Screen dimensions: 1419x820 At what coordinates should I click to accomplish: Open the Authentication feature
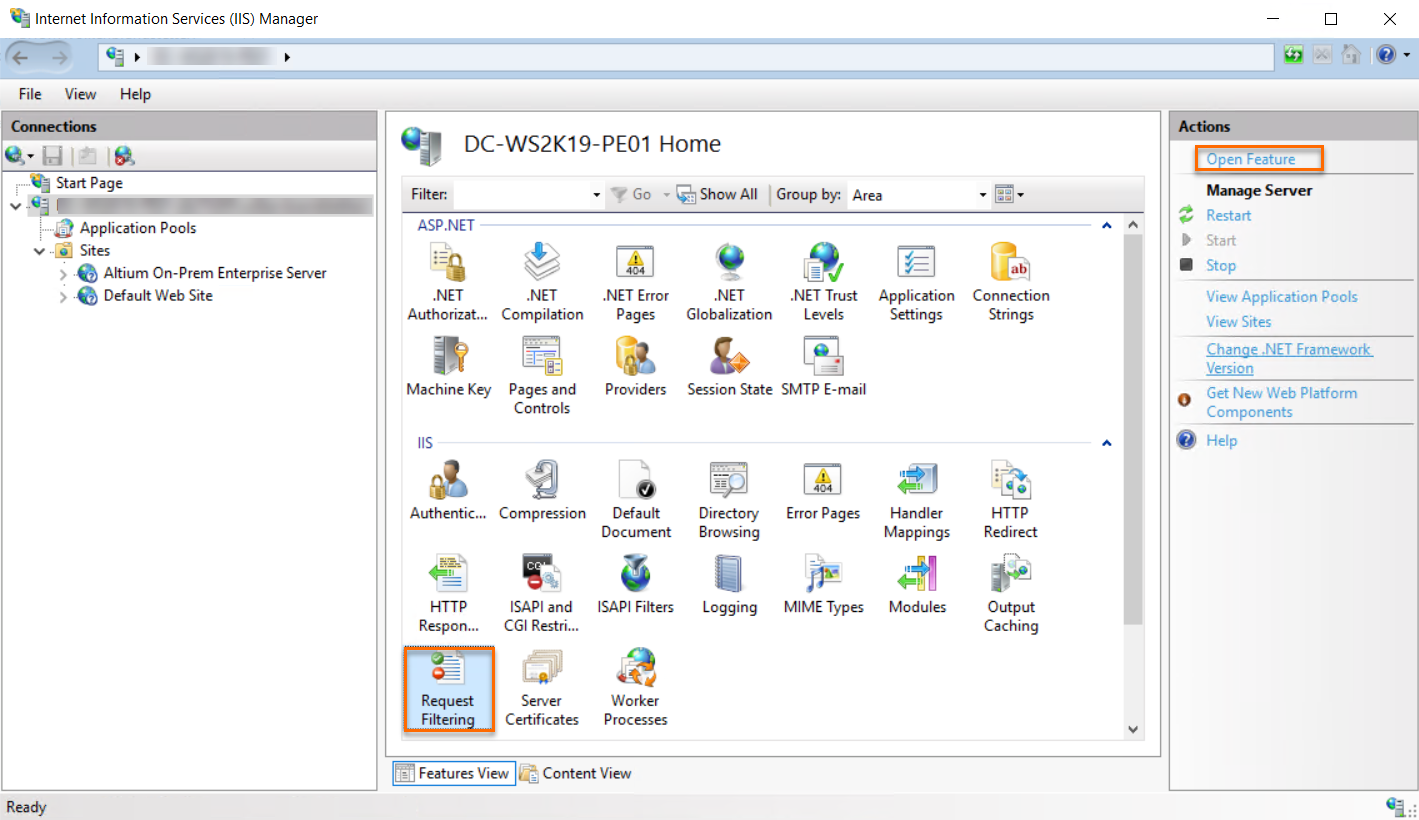pos(448,491)
